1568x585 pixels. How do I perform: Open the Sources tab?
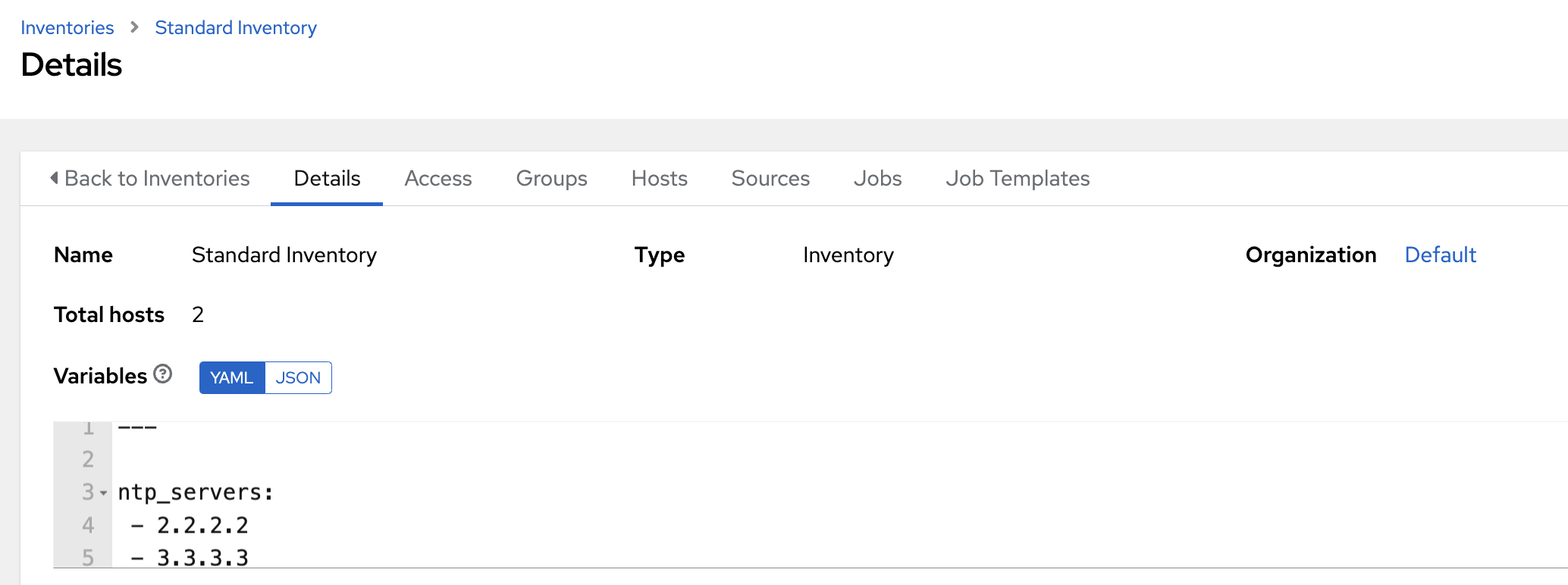point(770,178)
